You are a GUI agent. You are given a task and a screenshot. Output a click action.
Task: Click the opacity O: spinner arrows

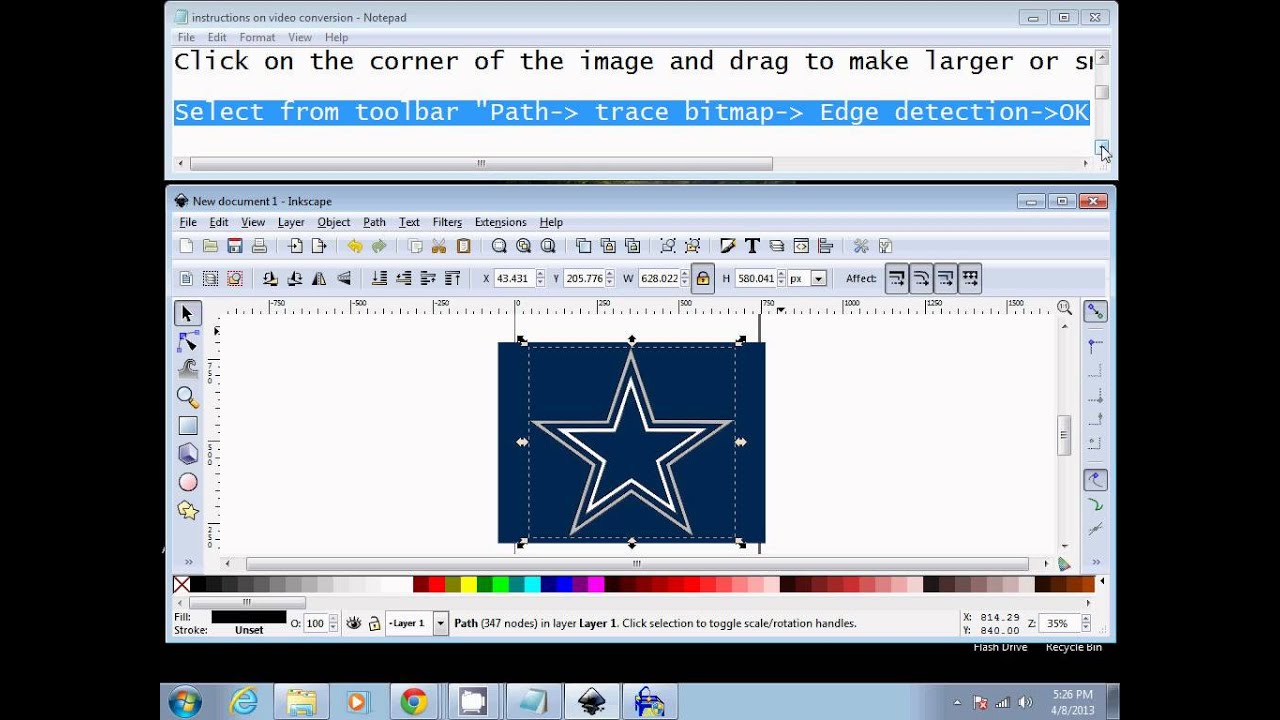pos(334,623)
